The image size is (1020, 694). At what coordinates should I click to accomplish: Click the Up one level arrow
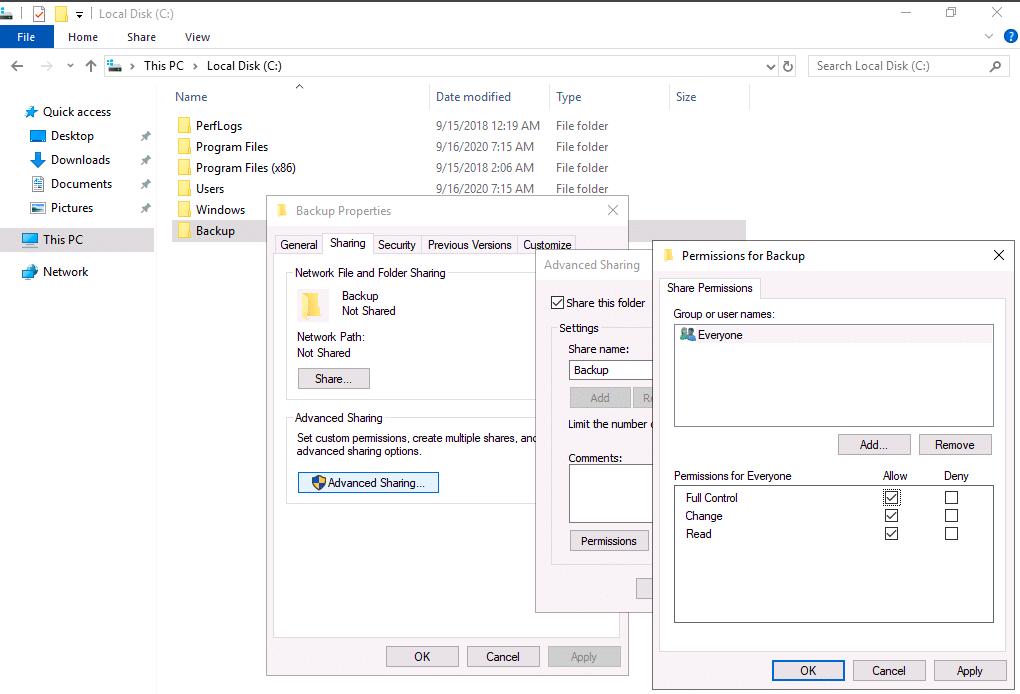(91, 66)
